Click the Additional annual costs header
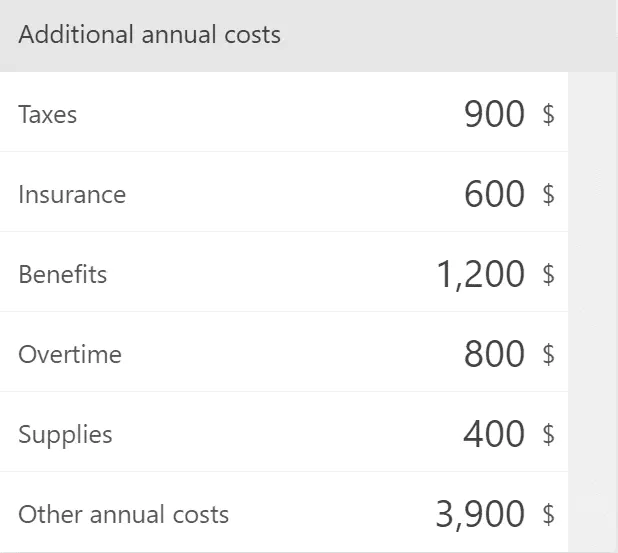Viewport: 618px width, 553px height. point(150,35)
